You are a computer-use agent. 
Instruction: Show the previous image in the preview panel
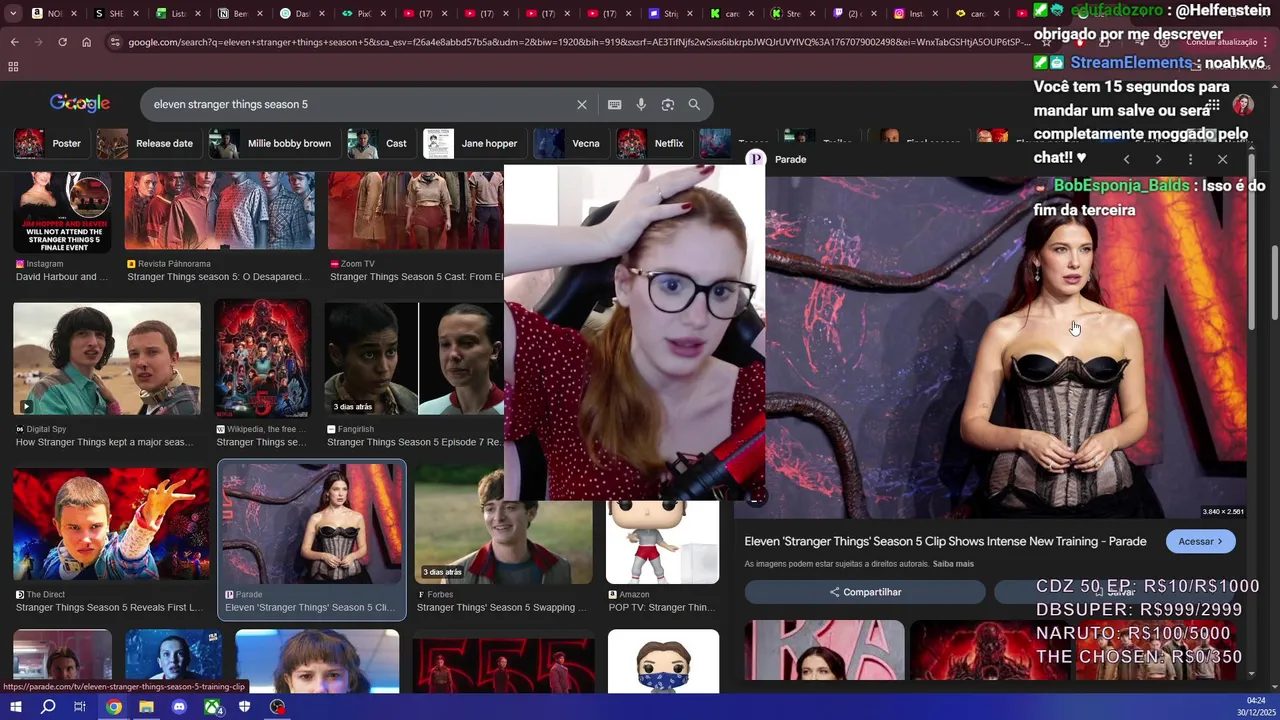click(x=1126, y=159)
